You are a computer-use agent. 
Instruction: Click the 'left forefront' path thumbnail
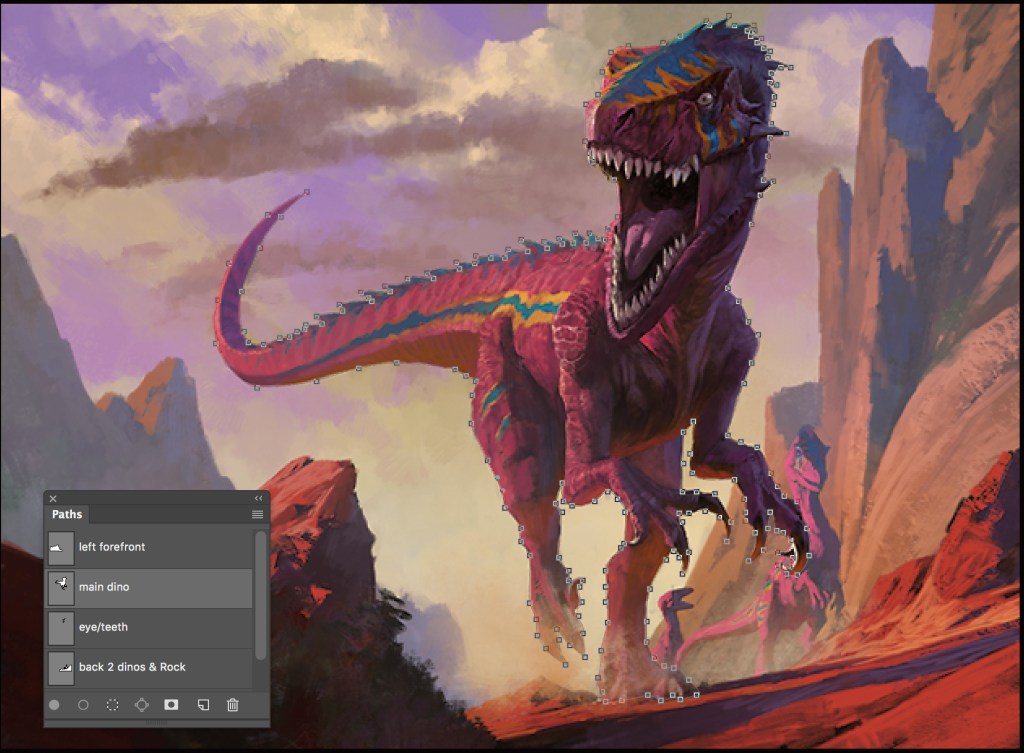61,547
